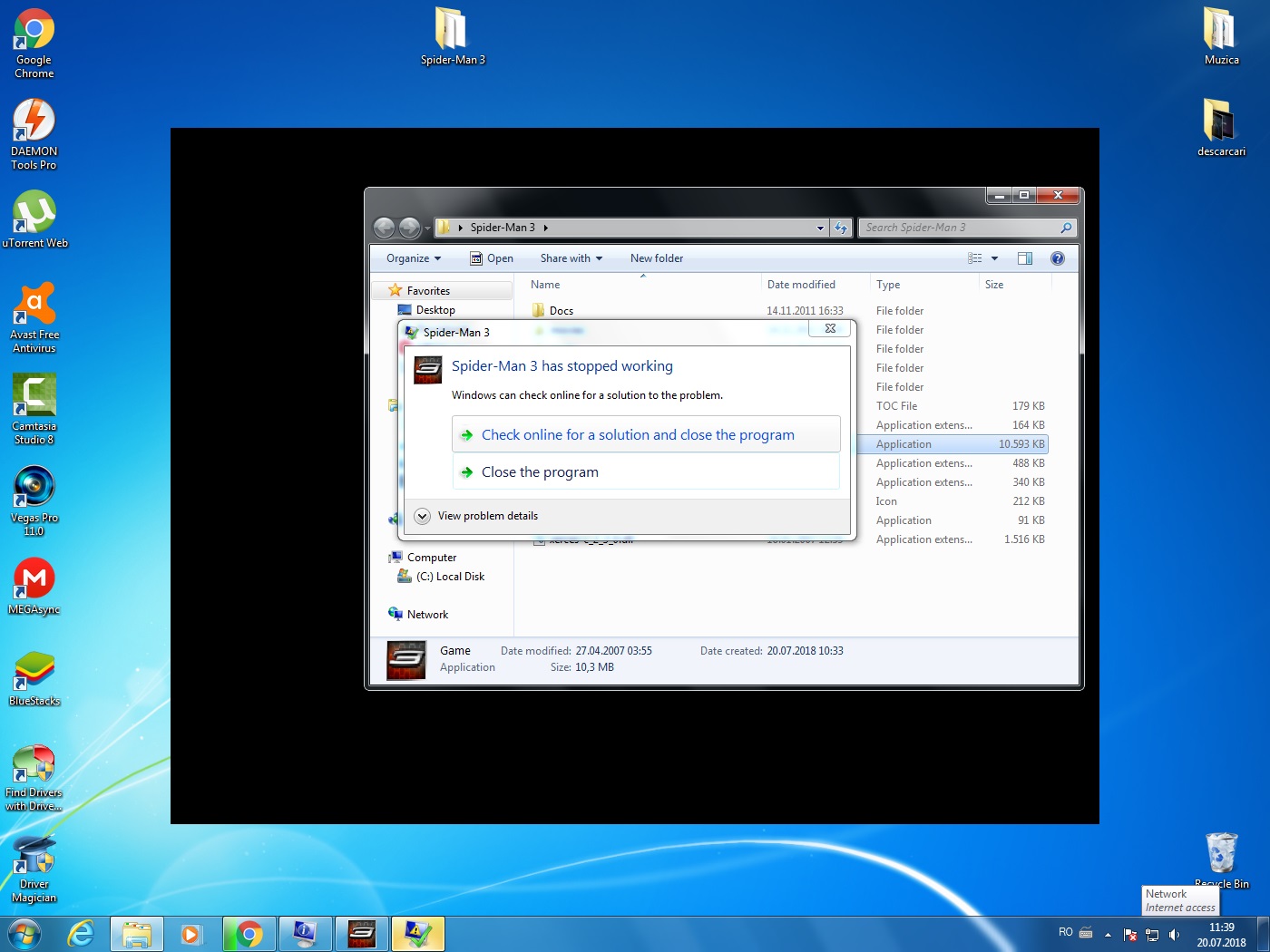Image resolution: width=1270 pixels, height=952 pixels.
Task: Open Google Chrome desktop shortcut
Action: 34,43
